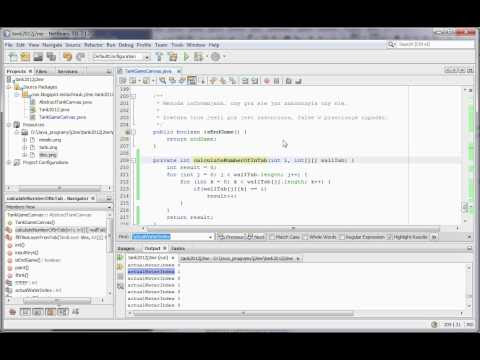
Task: Click the magnifier icon in editor toolbar
Action: [162, 81]
